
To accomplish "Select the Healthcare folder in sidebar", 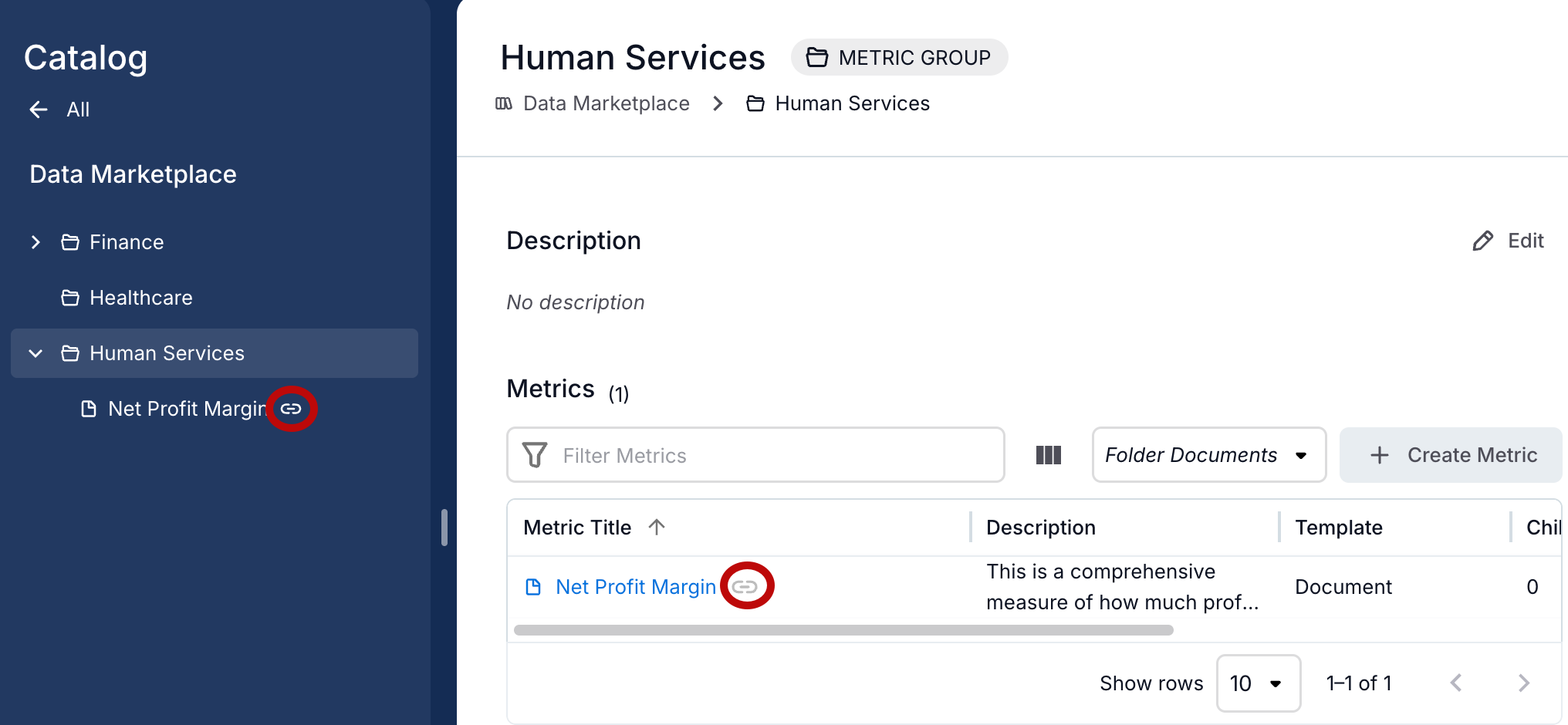I will (x=140, y=298).
